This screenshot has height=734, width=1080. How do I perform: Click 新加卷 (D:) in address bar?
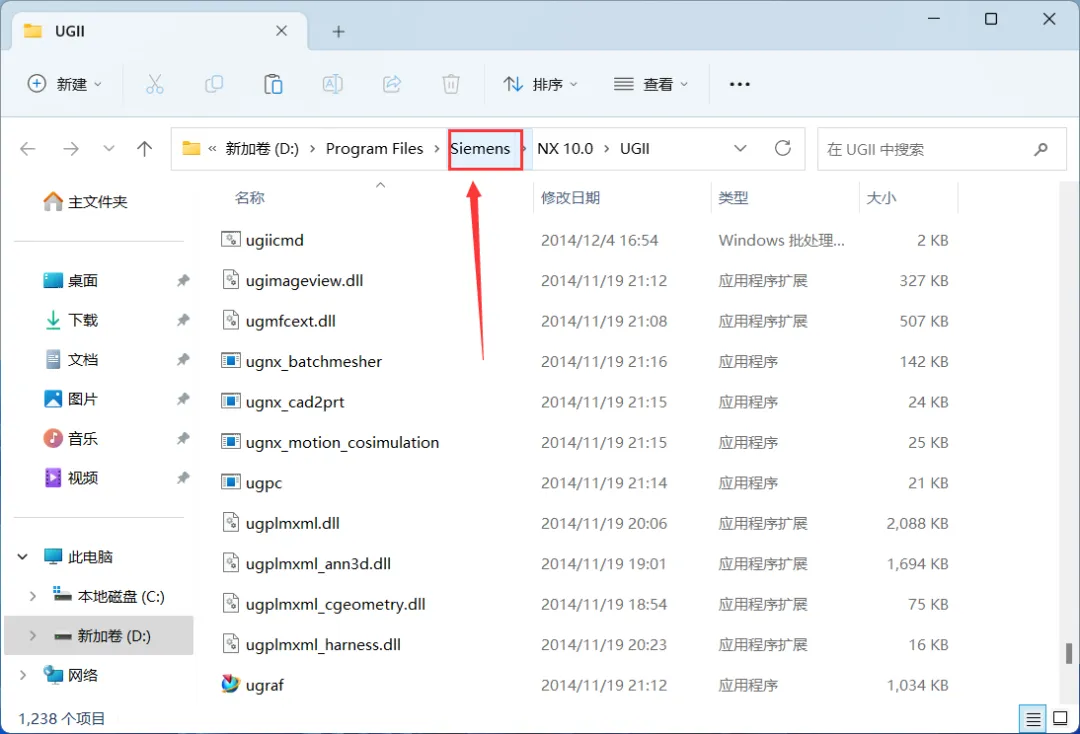tap(262, 149)
